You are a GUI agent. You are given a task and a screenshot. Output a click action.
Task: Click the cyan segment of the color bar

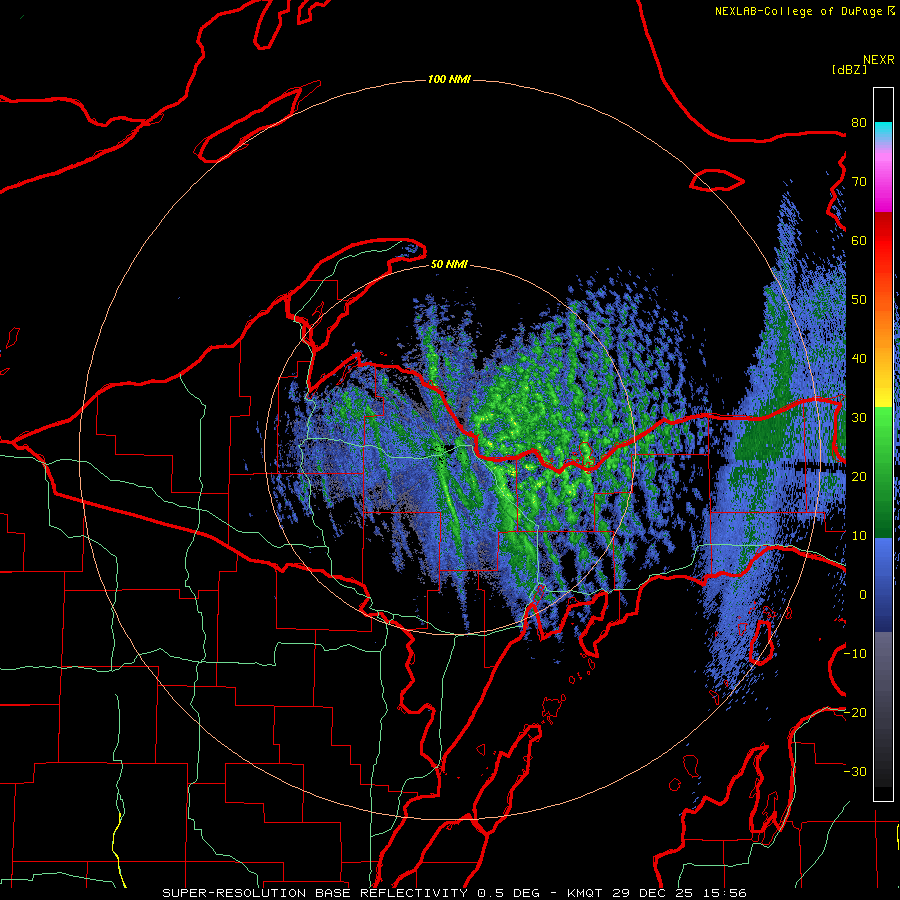click(883, 132)
